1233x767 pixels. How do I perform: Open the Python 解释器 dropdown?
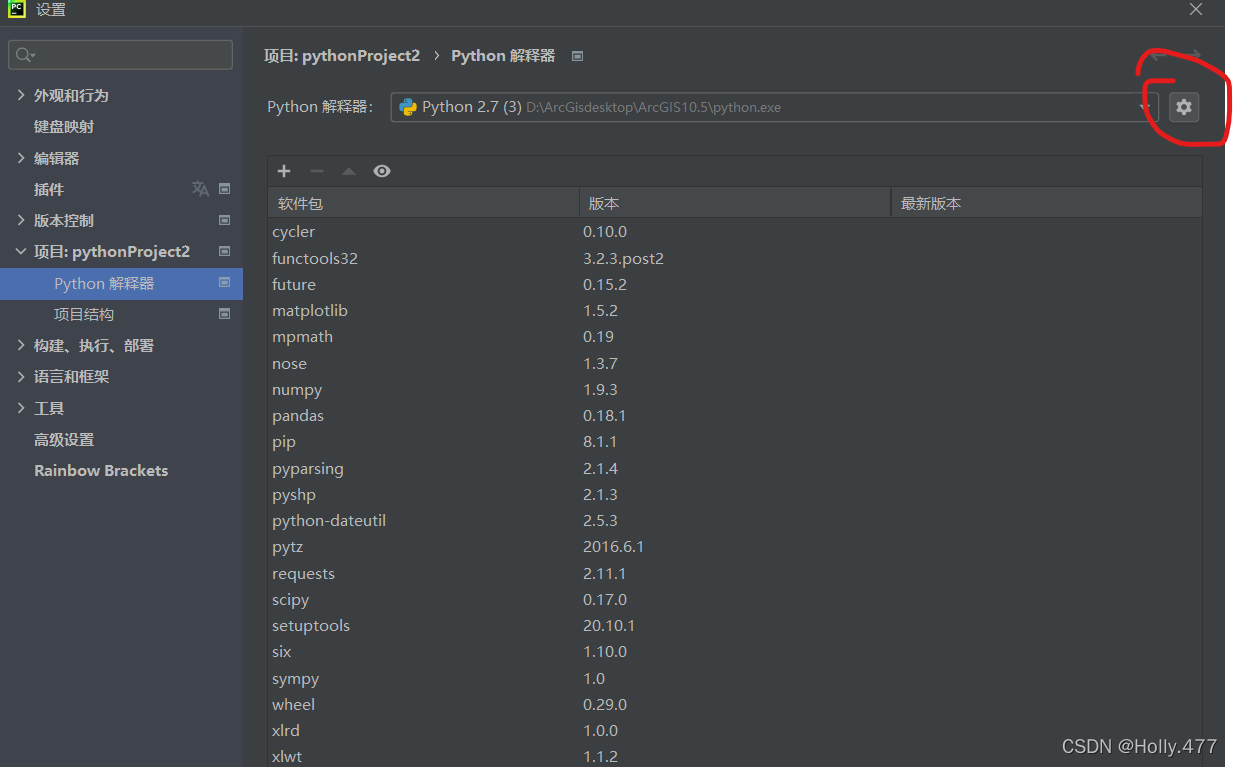[x=774, y=107]
